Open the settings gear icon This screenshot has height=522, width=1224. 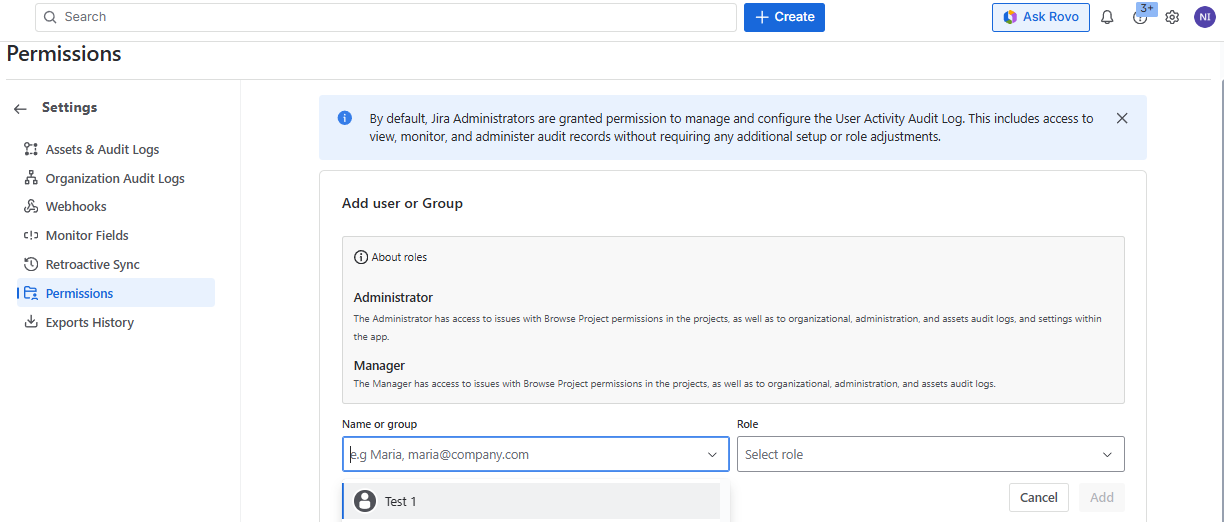tap(1172, 17)
